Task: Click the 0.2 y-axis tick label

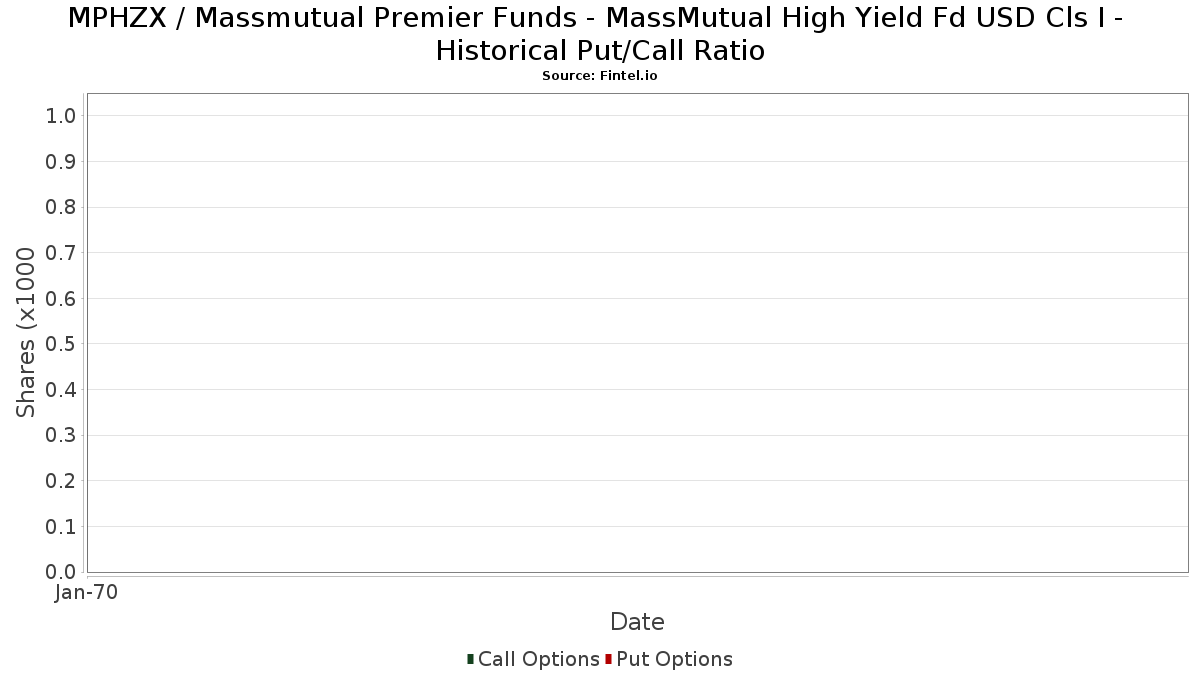Action: [61, 481]
